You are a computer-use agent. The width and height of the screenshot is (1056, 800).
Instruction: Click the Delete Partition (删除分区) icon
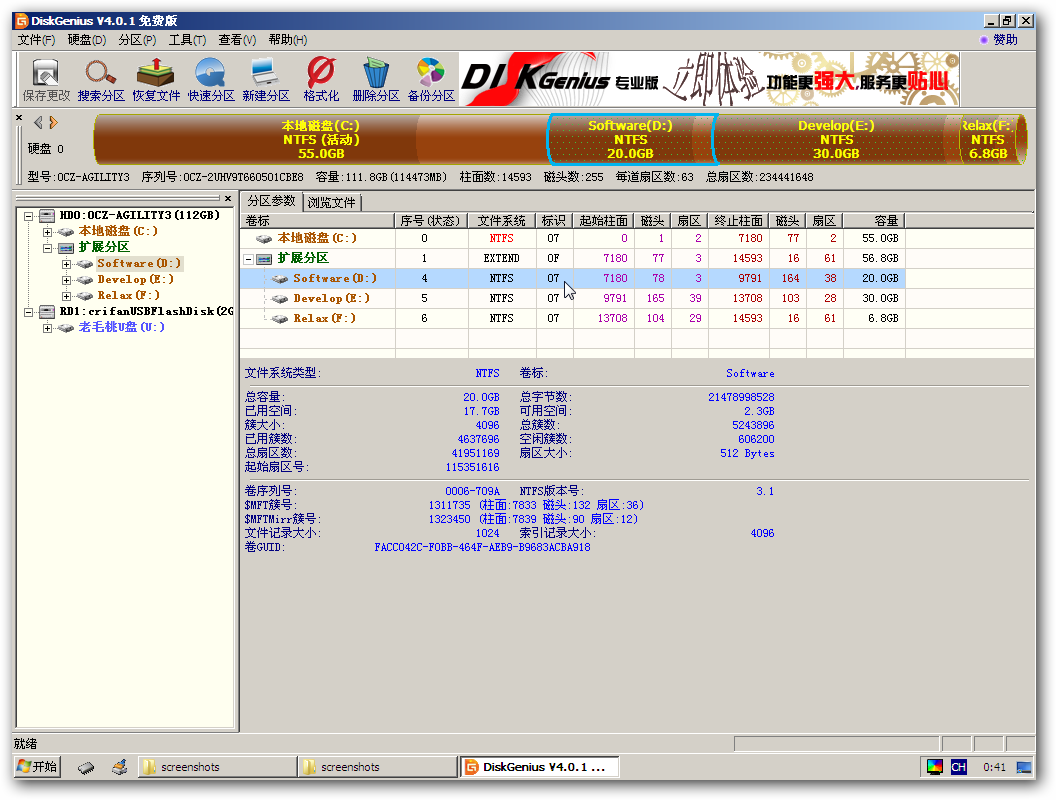(376, 79)
